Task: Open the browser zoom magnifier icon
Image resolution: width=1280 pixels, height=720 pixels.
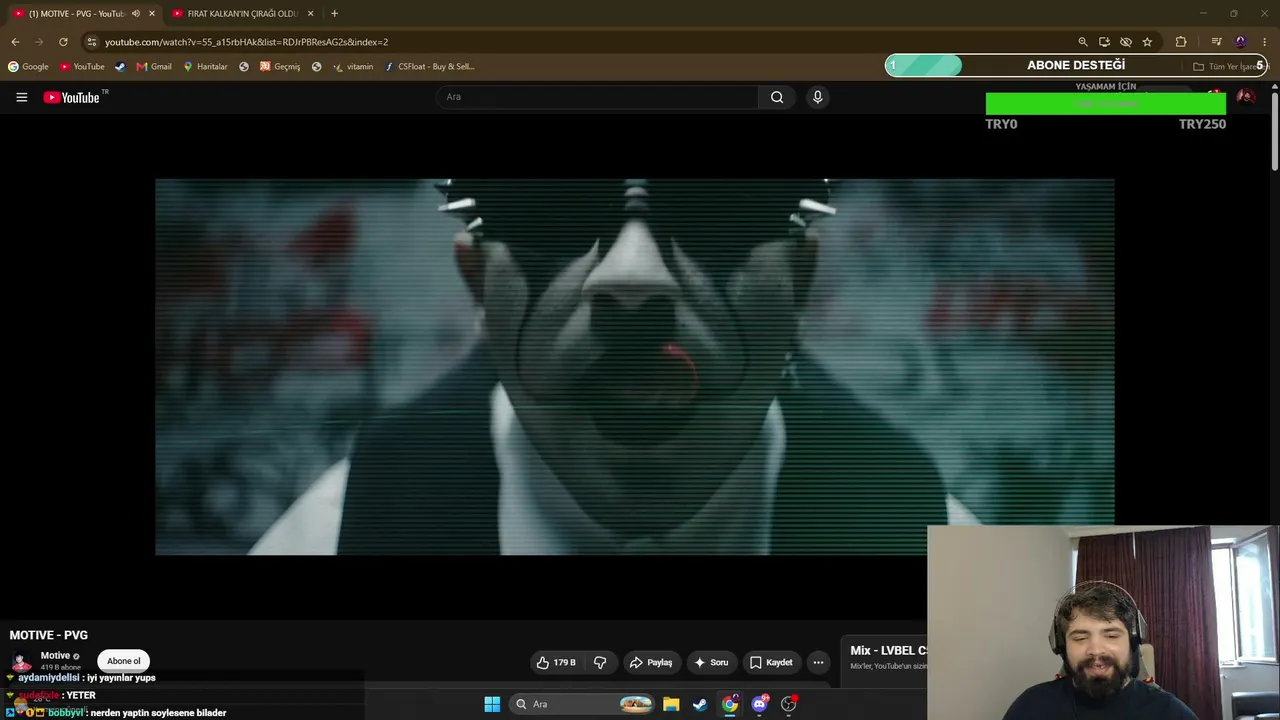Action: (x=1082, y=42)
